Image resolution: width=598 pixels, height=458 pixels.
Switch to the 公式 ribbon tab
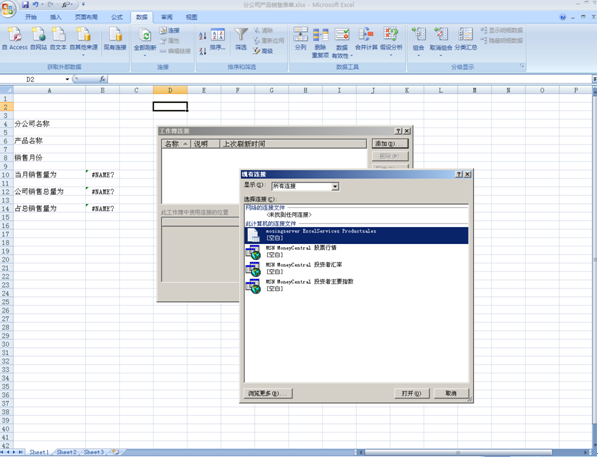pyautogui.click(x=117, y=17)
